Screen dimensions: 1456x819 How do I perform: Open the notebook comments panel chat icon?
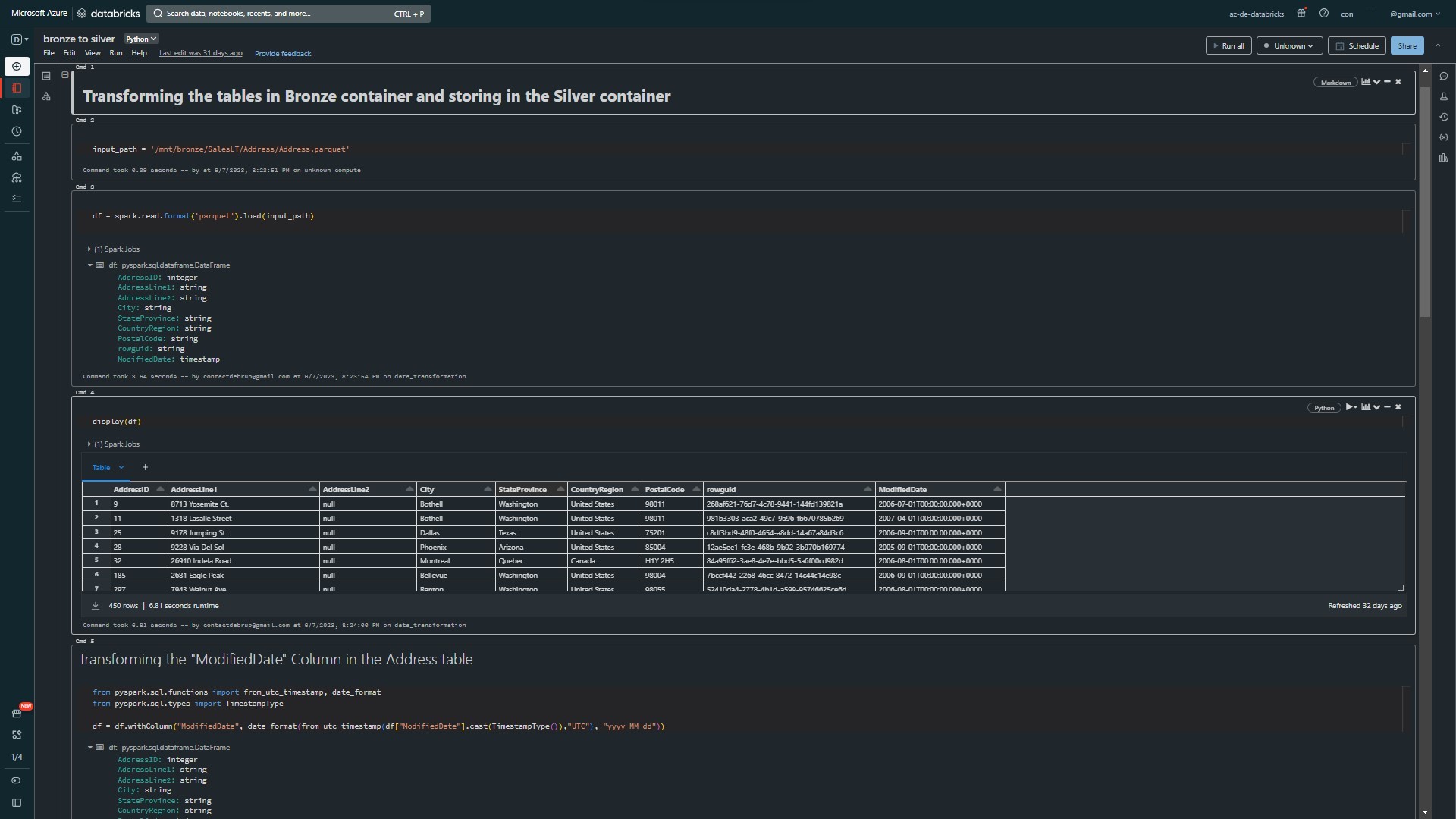tap(1445, 76)
